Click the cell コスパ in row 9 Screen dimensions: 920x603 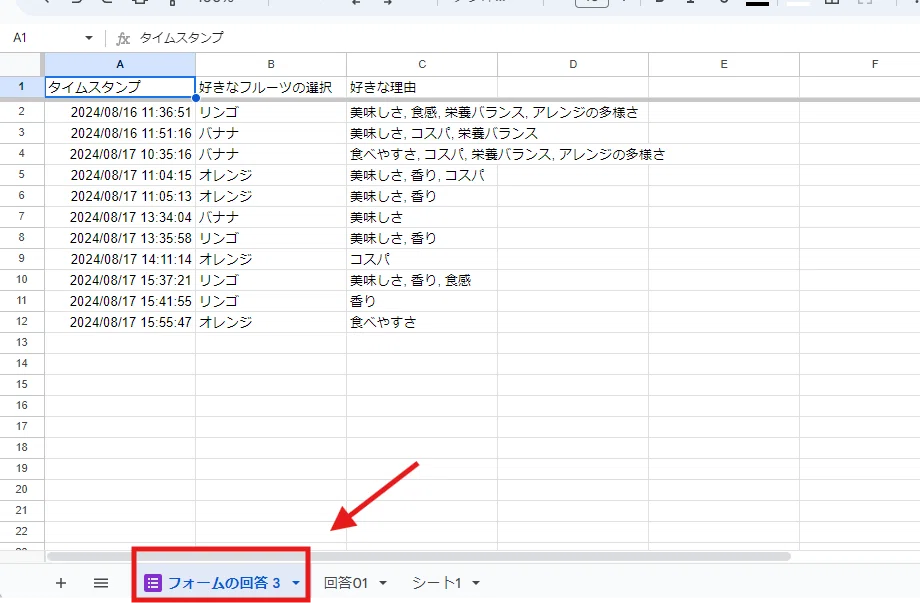click(x=422, y=259)
